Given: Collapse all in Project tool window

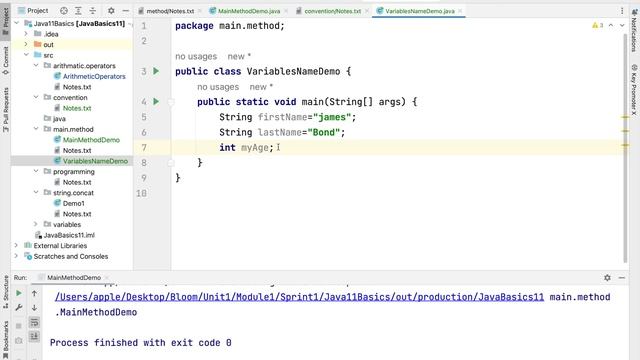Looking at the screenshot, I should click(x=93, y=11).
